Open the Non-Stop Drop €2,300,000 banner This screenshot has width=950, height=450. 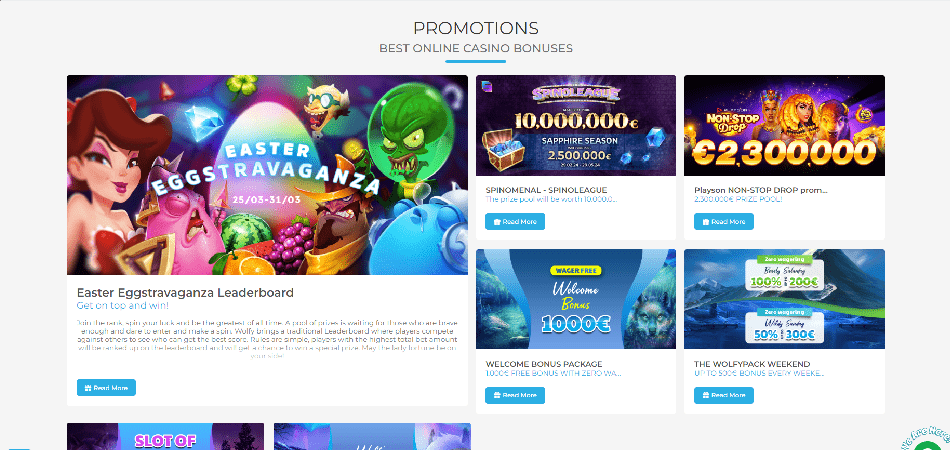coord(784,125)
